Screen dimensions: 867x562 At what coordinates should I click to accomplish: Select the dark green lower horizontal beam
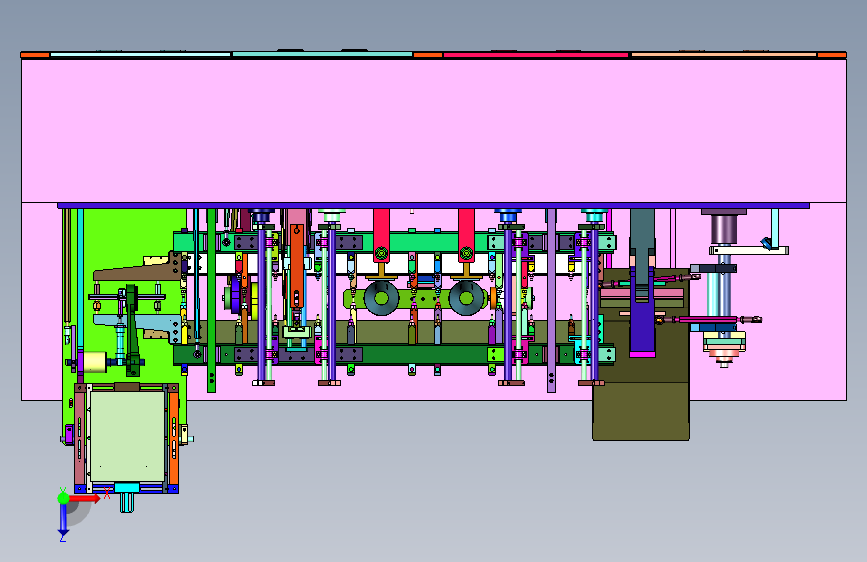pos(393,355)
